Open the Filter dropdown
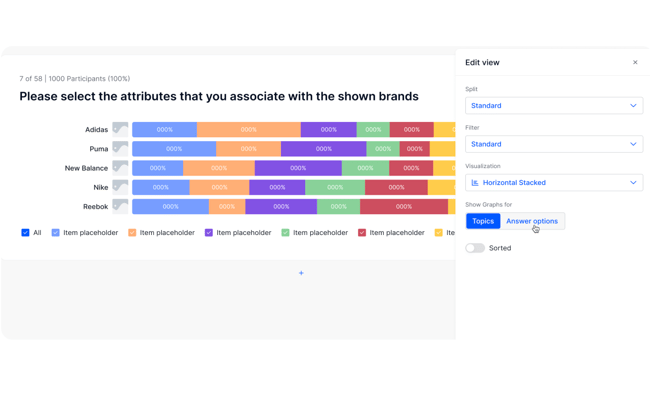 click(x=553, y=144)
